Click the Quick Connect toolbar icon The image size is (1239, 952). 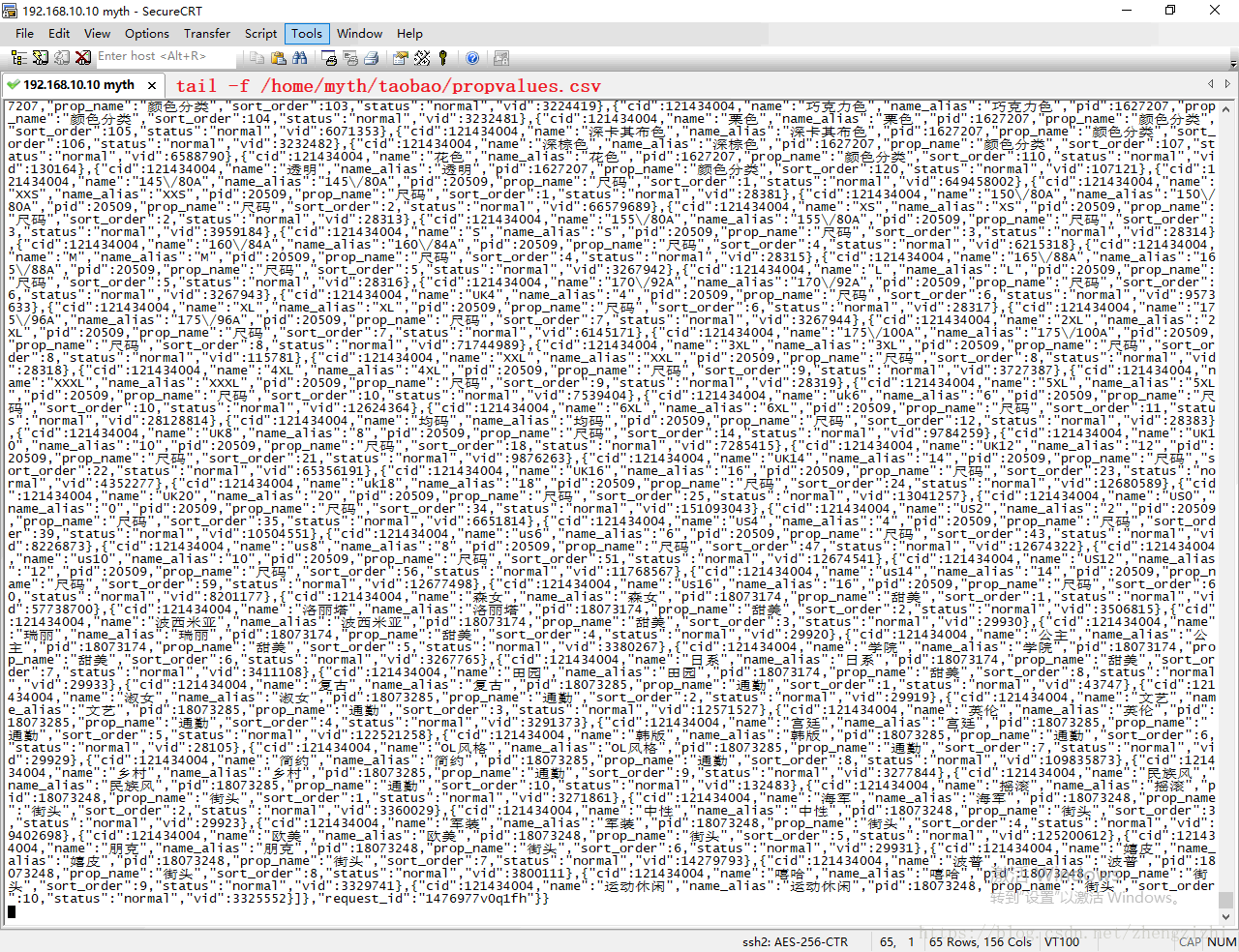pos(41,58)
